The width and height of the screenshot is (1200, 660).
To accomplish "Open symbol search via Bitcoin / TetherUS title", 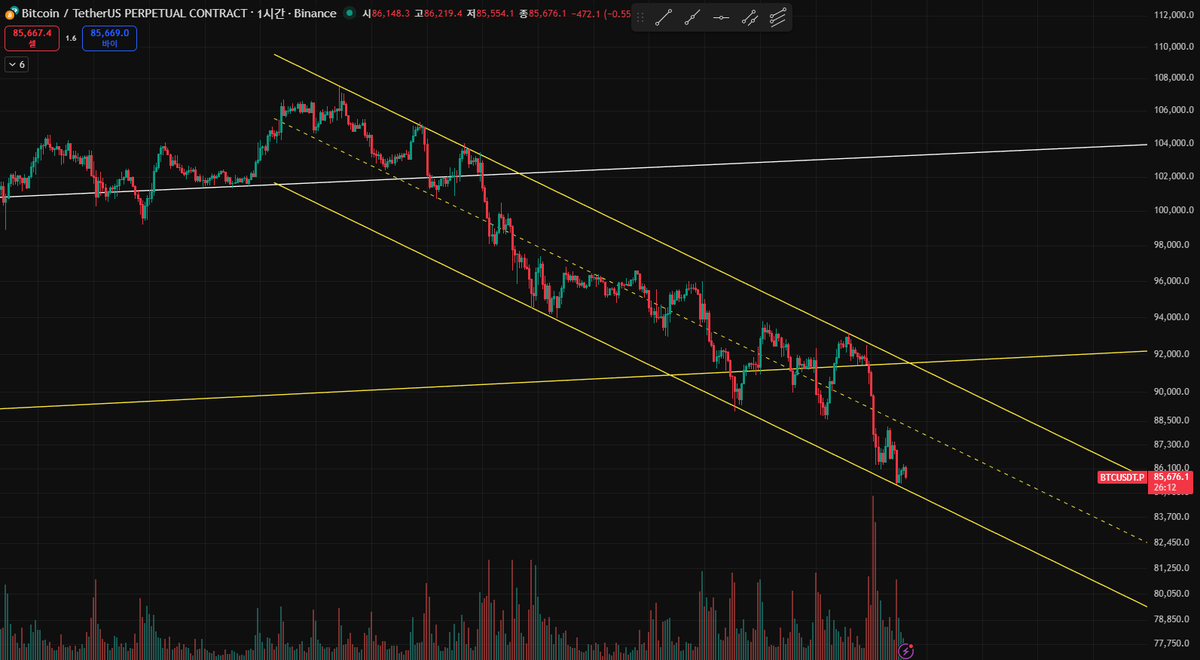I will 135,13.
